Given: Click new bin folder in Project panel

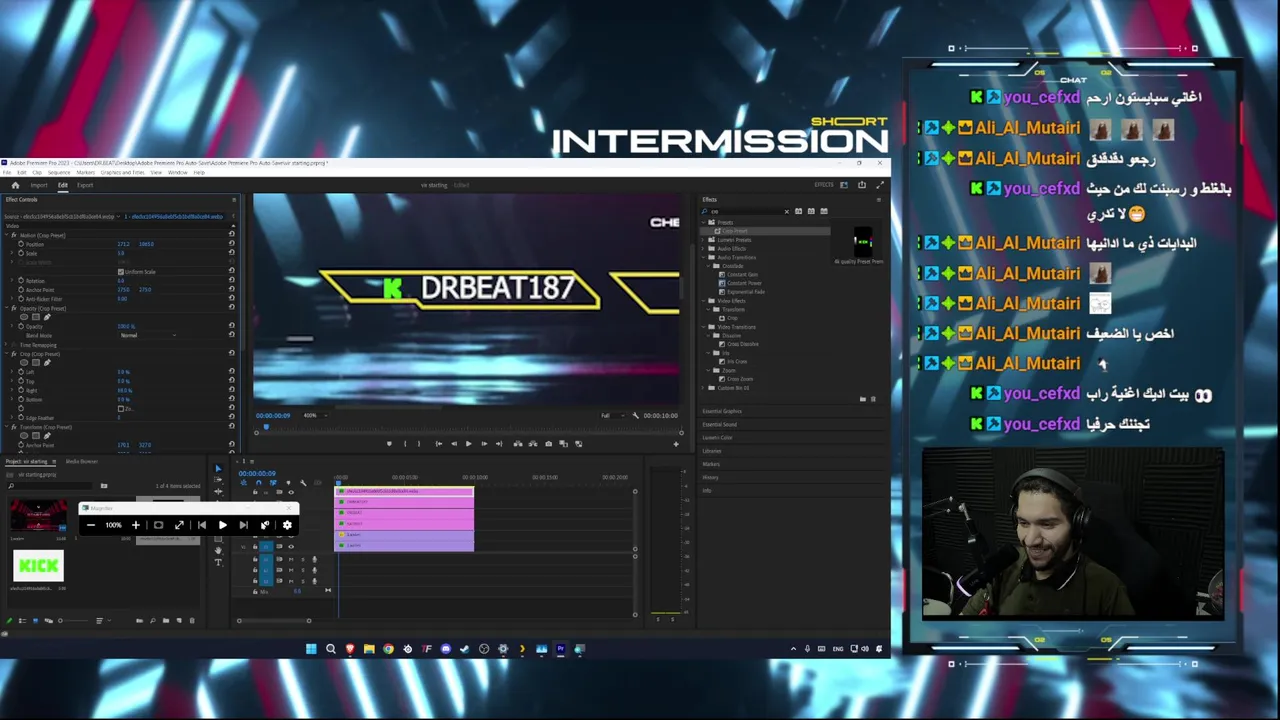Looking at the screenshot, I should (166, 620).
